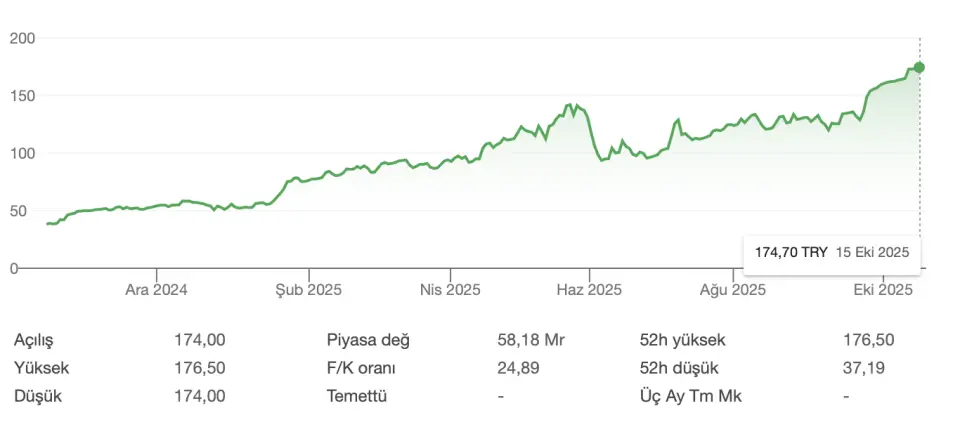Image resolution: width=960 pixels, height=434 pixels.
Task: Click the Yüksek stat label
Action: click(41, 368)
